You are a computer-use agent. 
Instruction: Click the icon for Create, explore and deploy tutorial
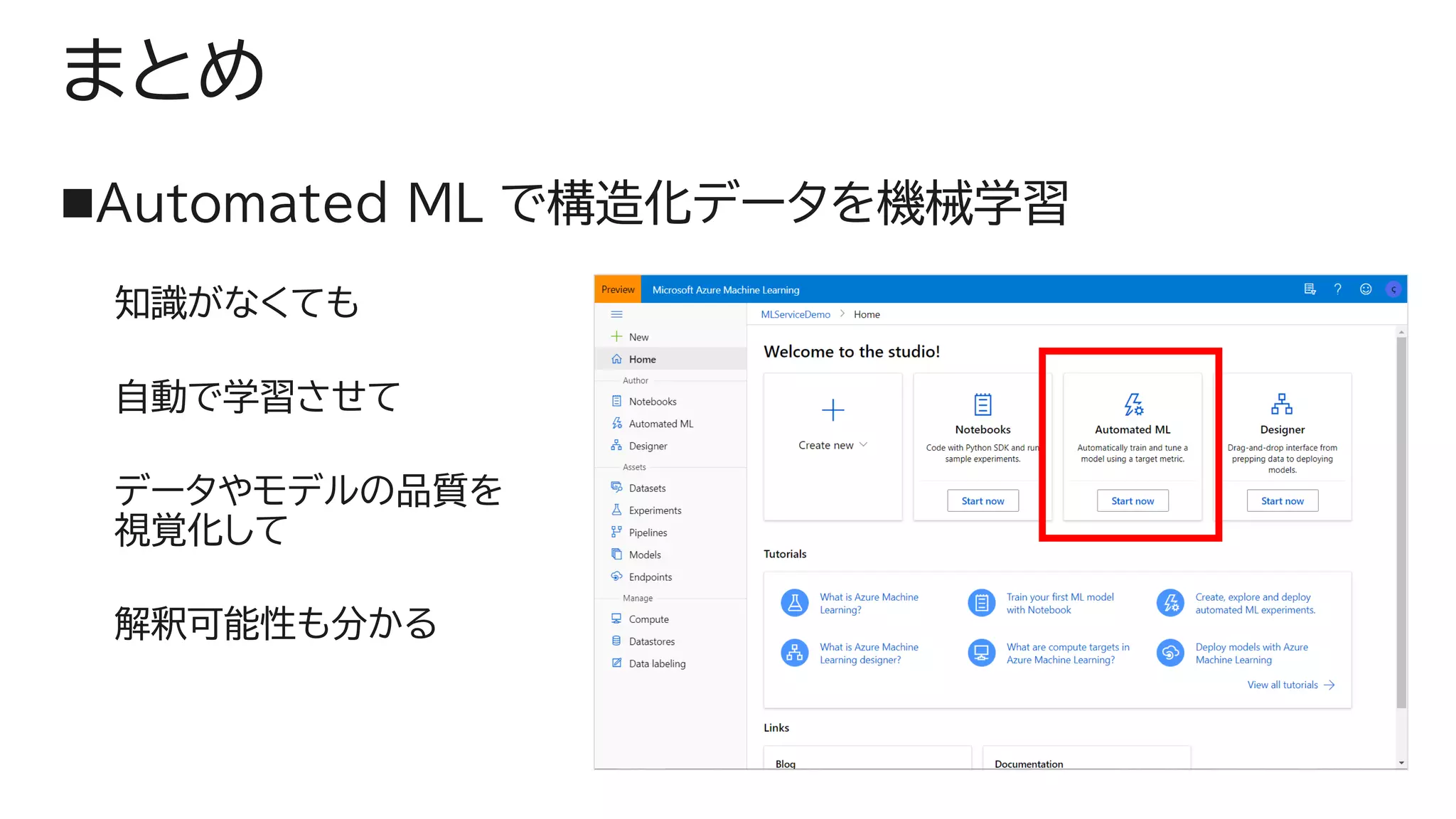tap(1170, 603)
